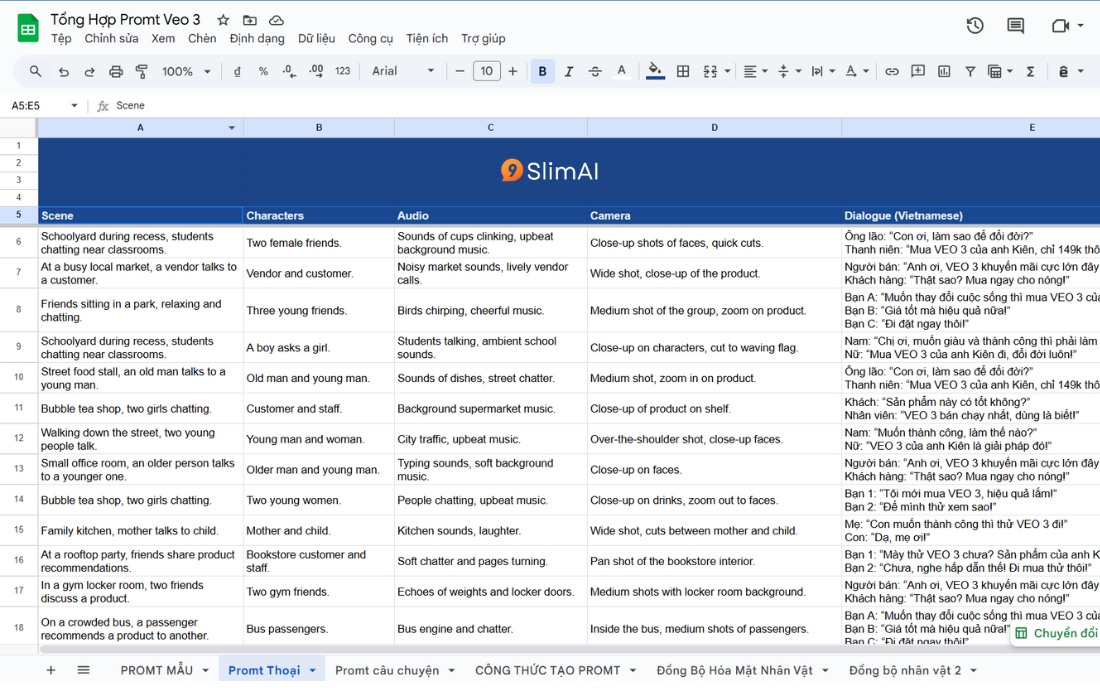The width and height of the screenshot is (1100, 688).
Task: Open the version history clock icon
Action: tap(975, 26)
